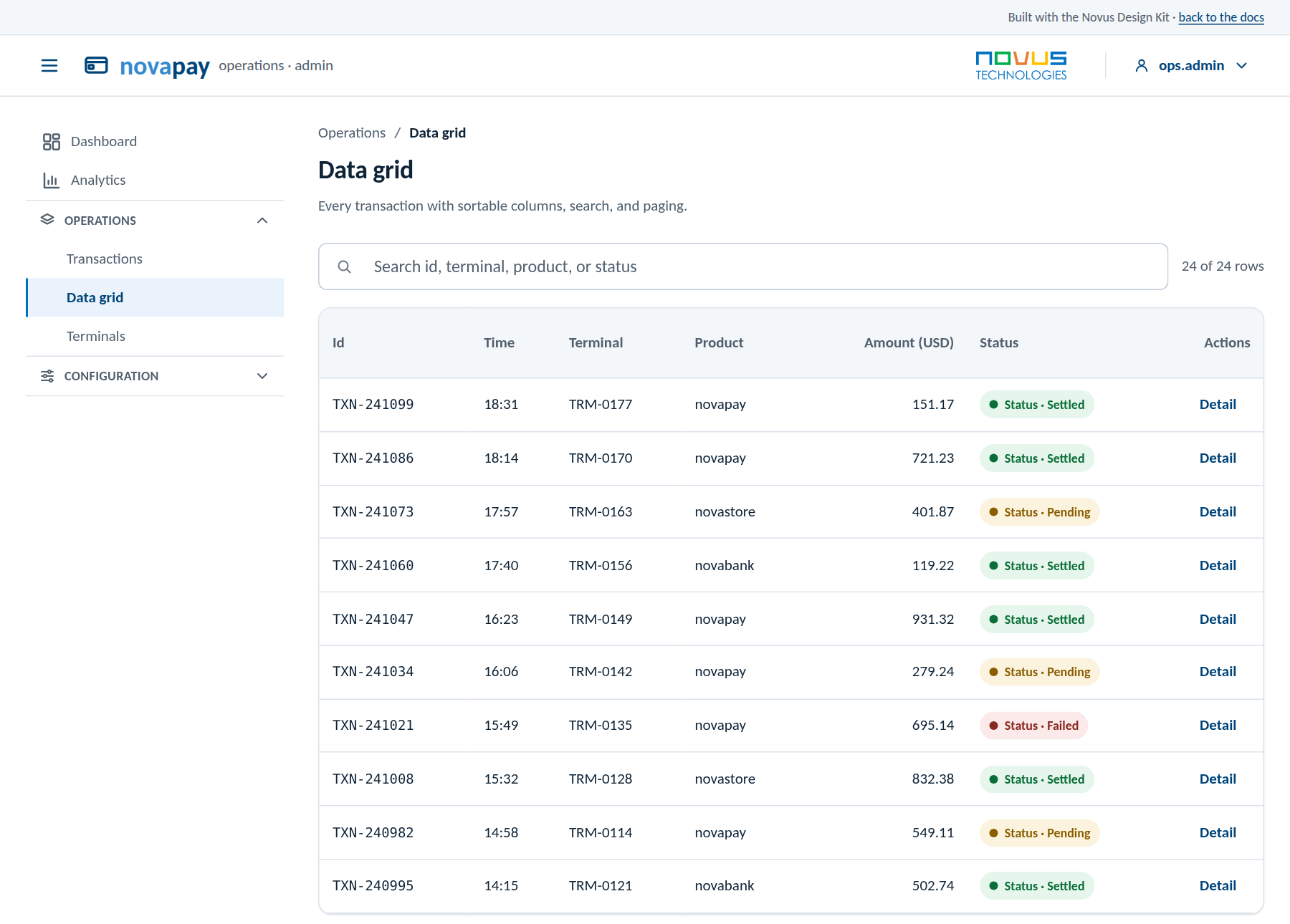Click the Operations layers icon
This screenshot has height=924, width=1290.
(x=47, y=220)
